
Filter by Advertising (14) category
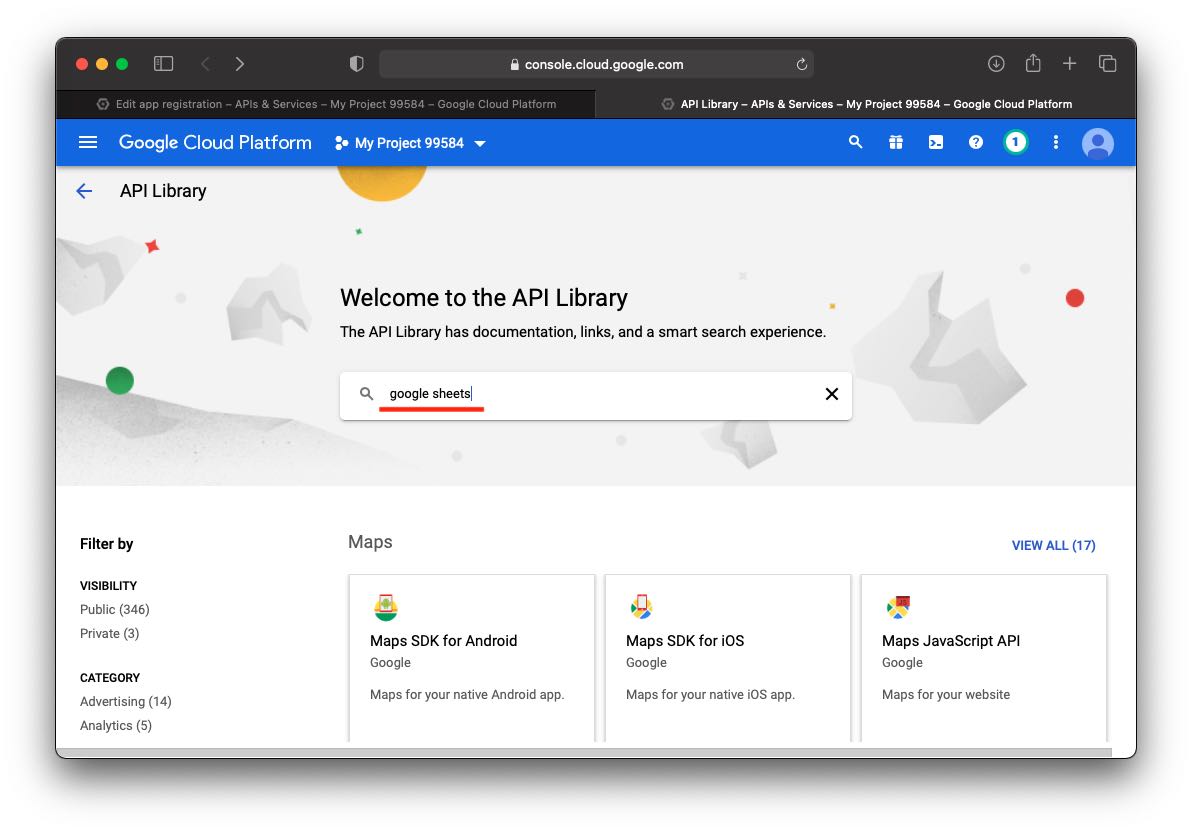click(125, 701)
